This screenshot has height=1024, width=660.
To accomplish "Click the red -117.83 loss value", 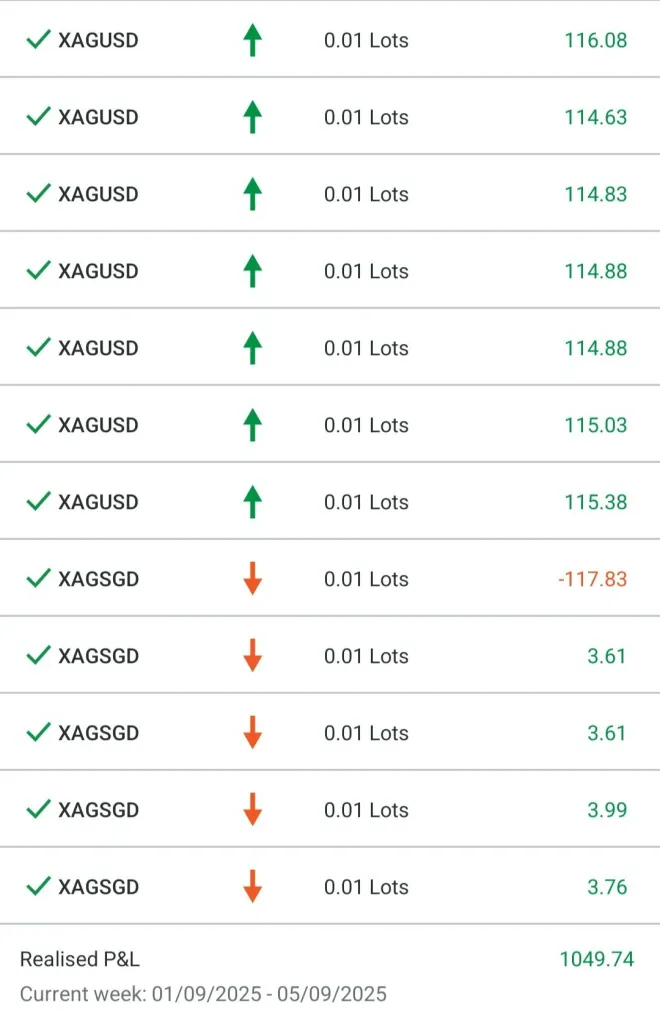I will 593,579.
